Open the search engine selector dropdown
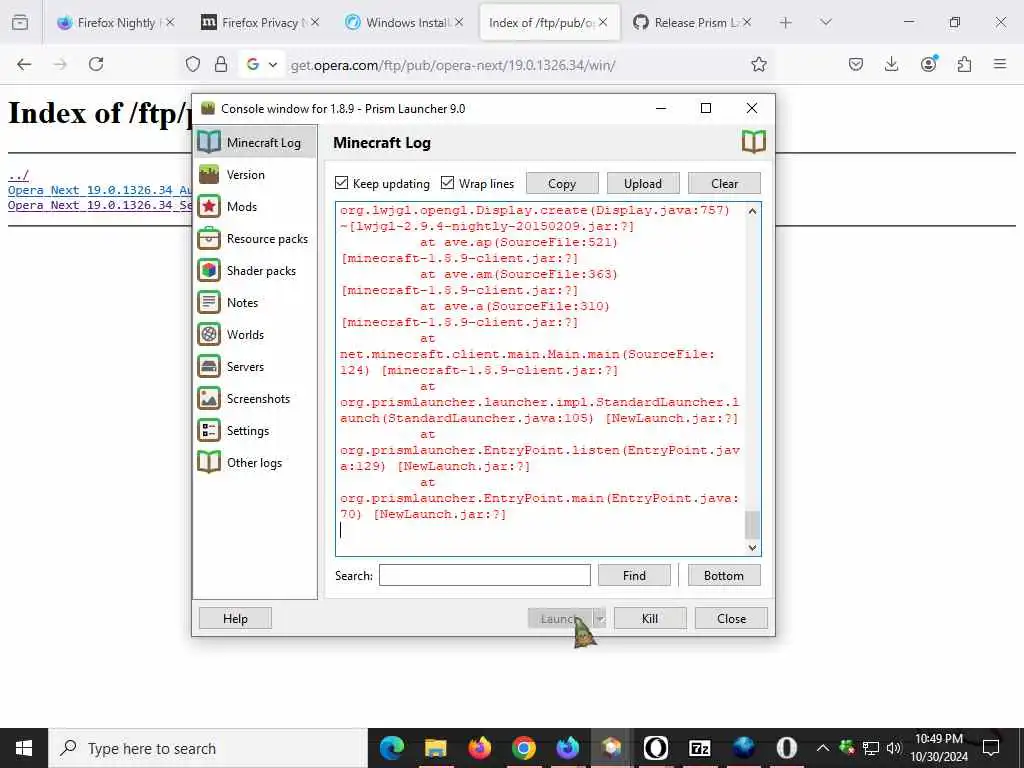This screenshot has width=1024, height=768. click(262, 64)
